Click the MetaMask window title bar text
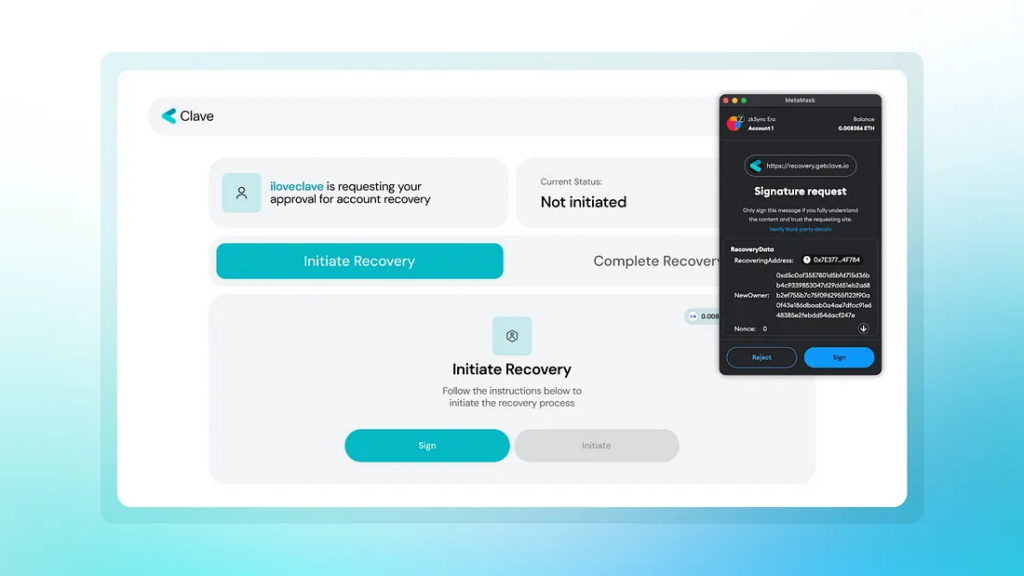Image resolution: width=1024 pixels, height=576 pixels. 800,101
